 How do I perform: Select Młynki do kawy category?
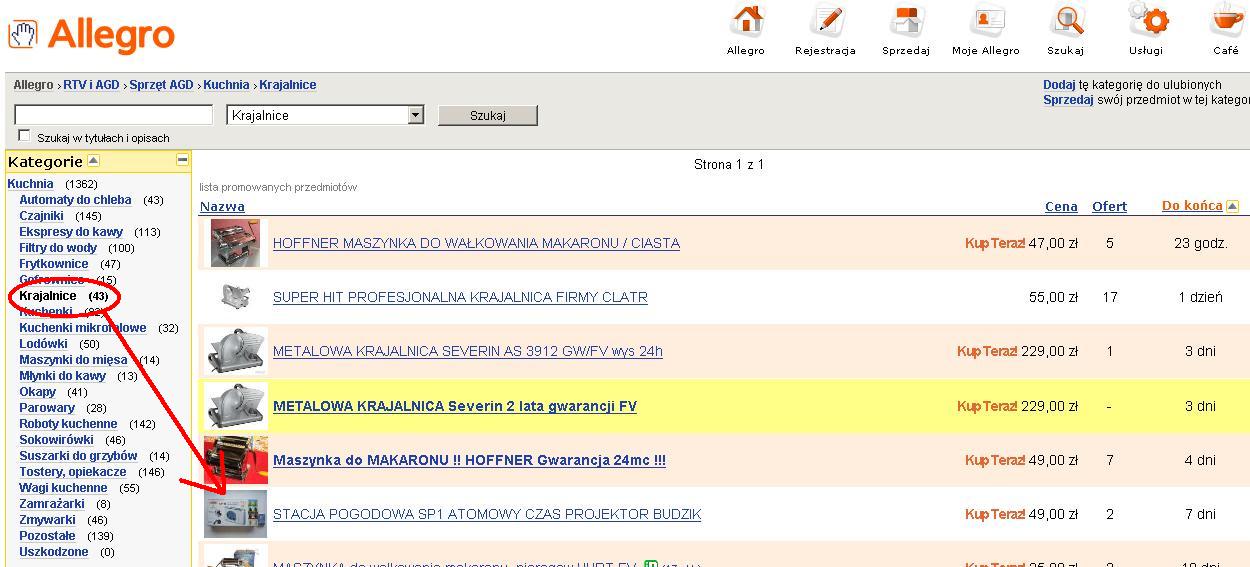pyautogui.click(x=62, y=376)
